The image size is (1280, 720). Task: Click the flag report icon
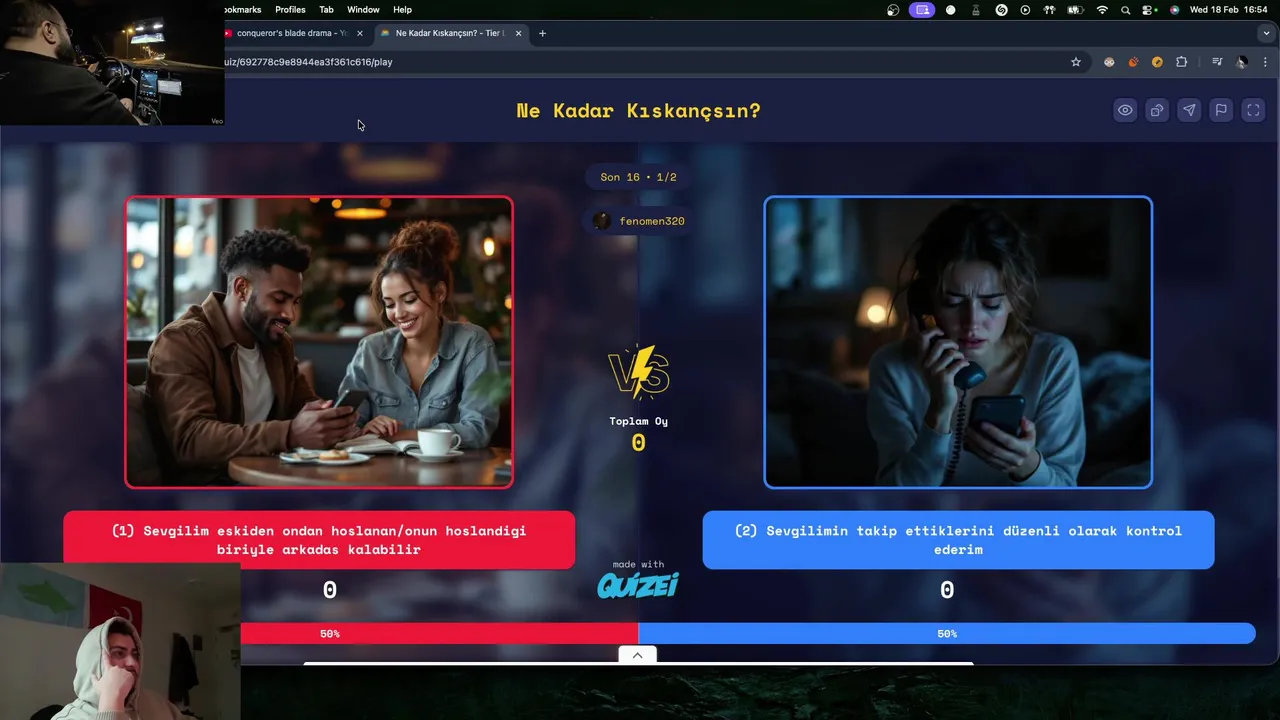1221,111
